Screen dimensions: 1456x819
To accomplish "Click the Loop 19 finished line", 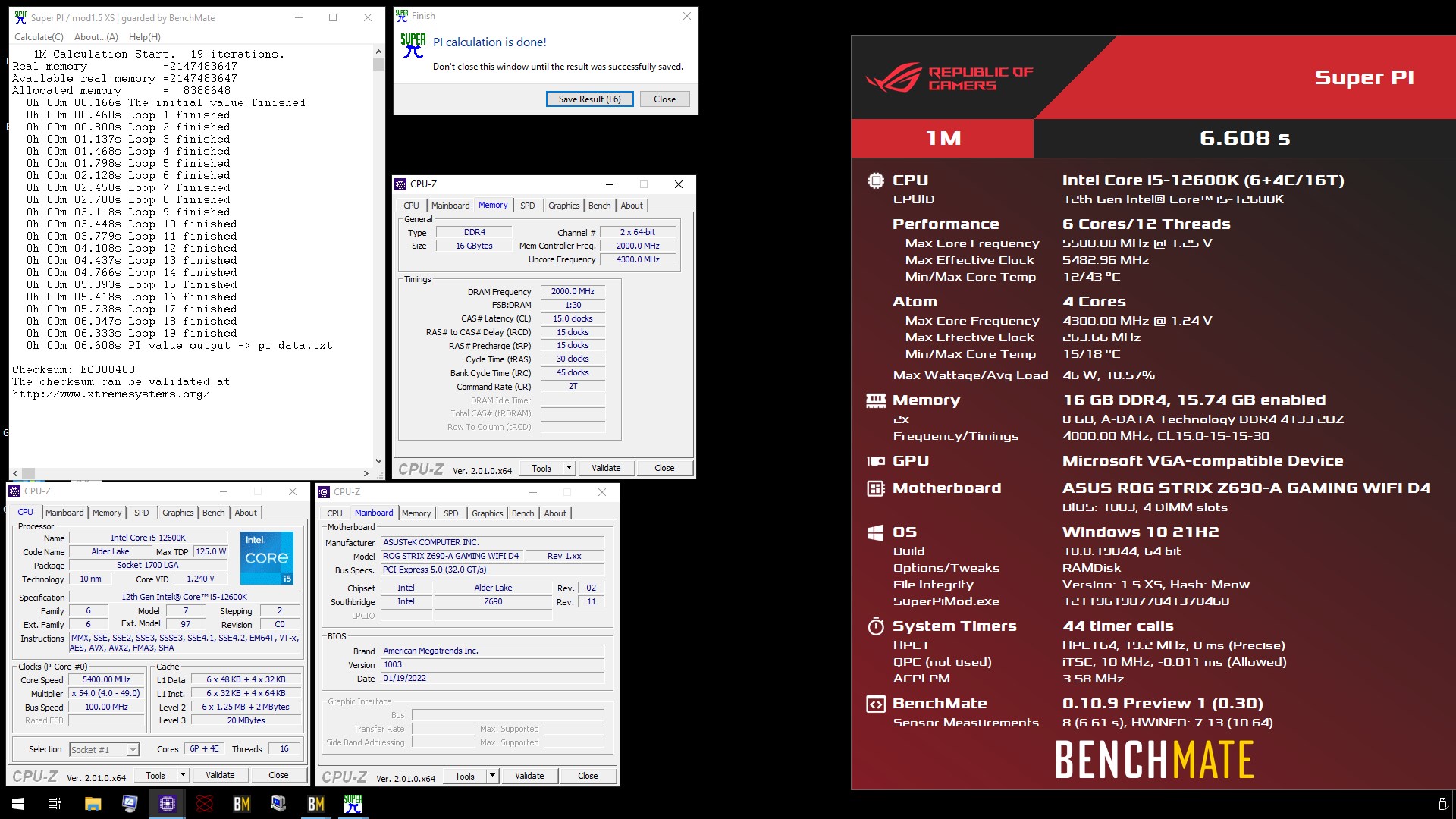I will (x=132, y=334).
